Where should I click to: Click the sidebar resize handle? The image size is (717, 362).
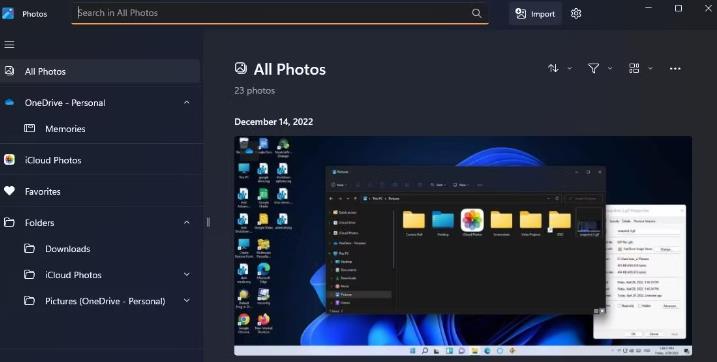click(x=209, y=223)
